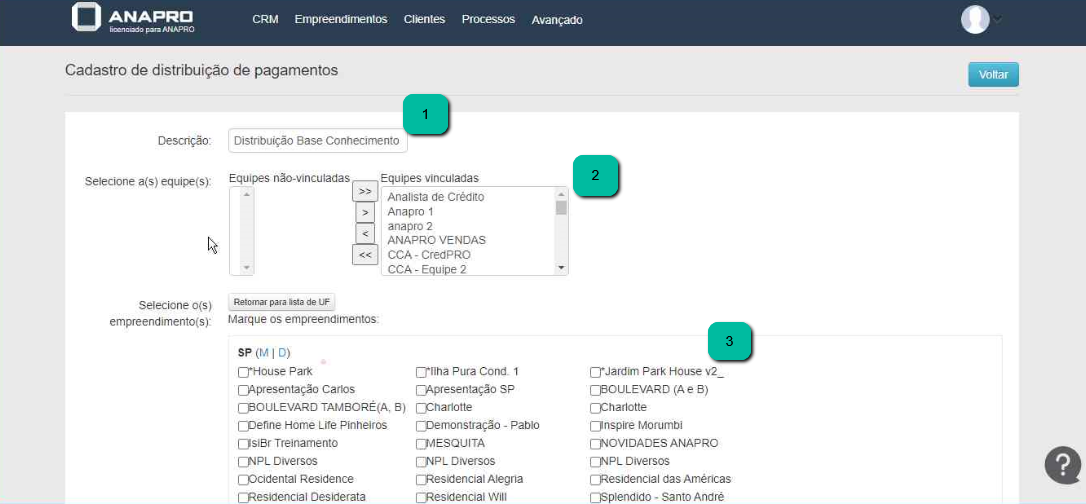Select ANAPRO VENDAS in linked teams list
Viewport: 1086px width, 504px height.
436,240
